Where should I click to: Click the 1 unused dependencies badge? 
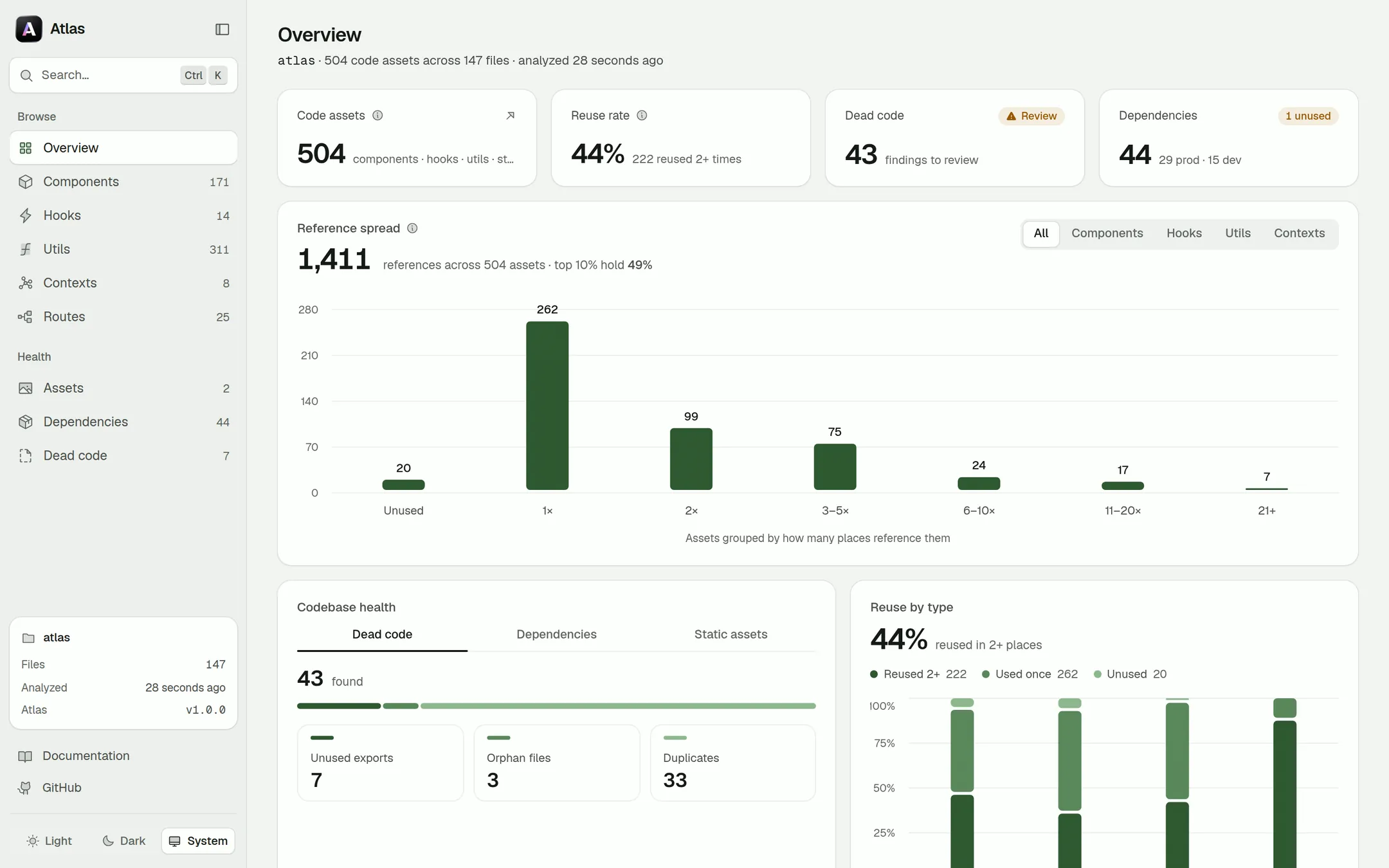1308,116
